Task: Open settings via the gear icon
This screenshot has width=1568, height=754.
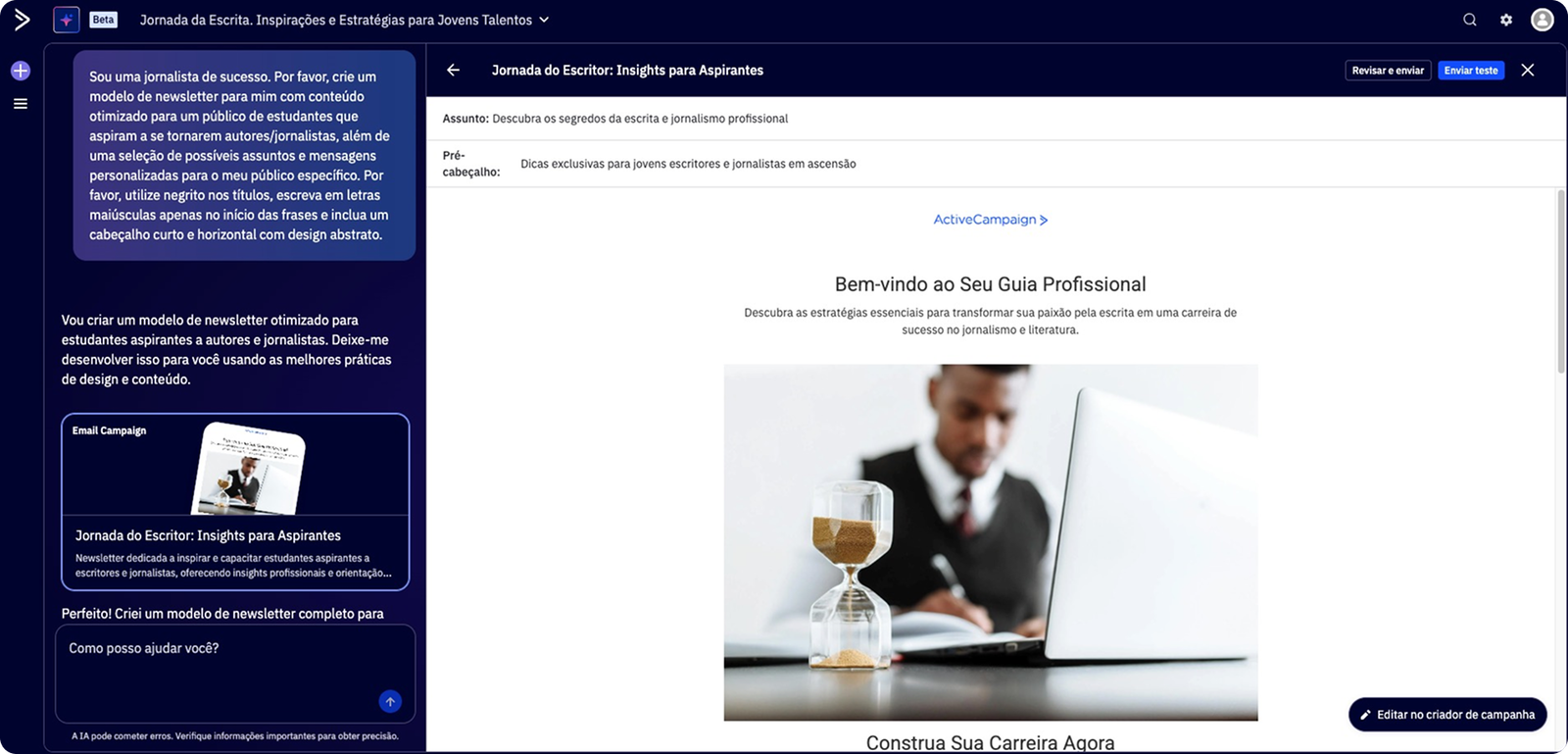Action: (1506, 20)
